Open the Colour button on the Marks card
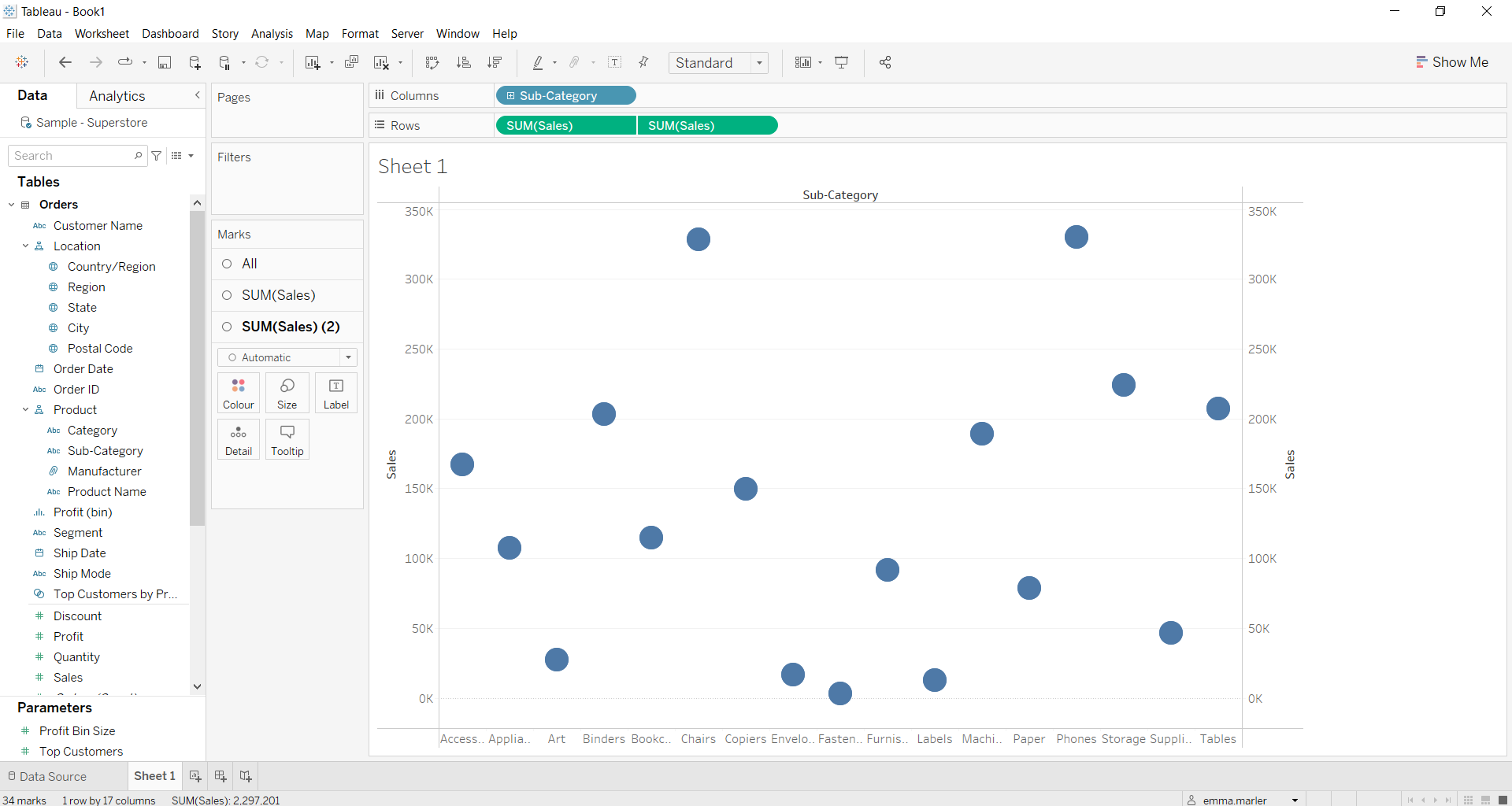Image resolution: width=1512 pixels, height=806 pixels. [238, 392]
